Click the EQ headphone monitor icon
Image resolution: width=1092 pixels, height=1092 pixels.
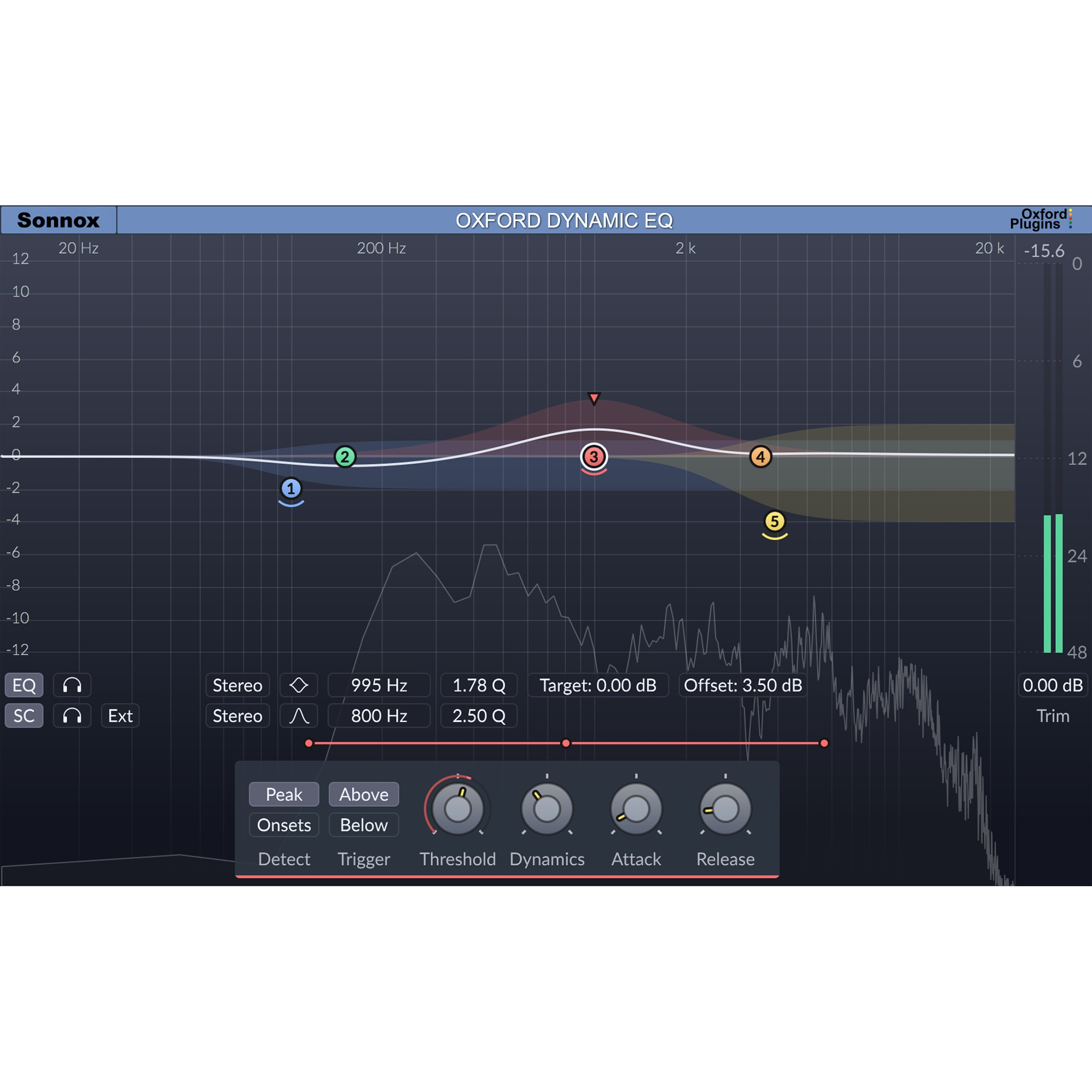pos(72,685)
